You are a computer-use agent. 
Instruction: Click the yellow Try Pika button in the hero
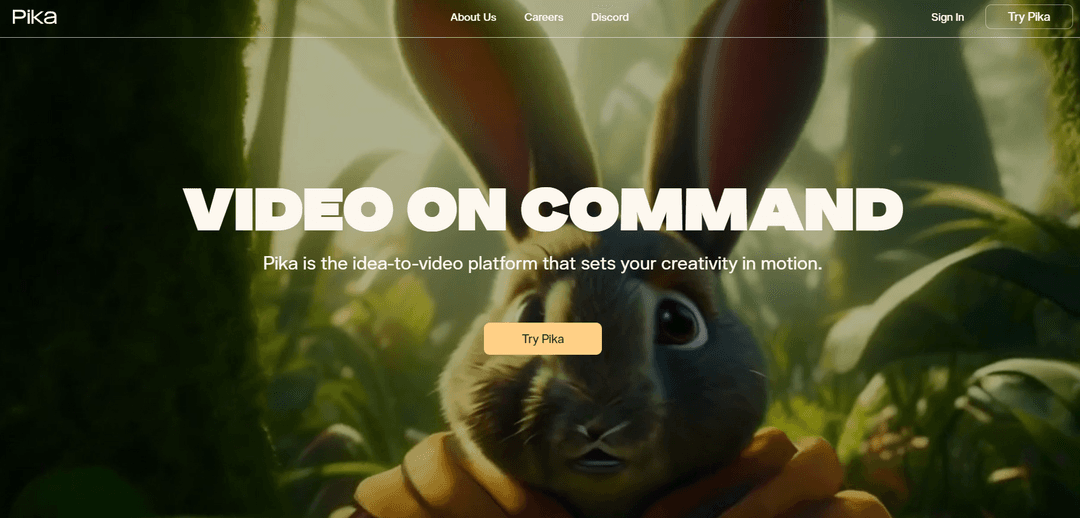543,339
